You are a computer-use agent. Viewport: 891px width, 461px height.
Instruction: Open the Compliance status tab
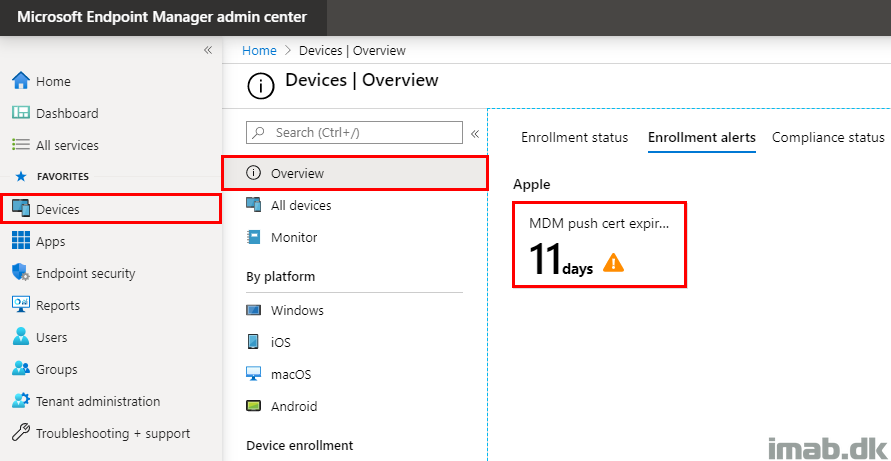[828, 137]
